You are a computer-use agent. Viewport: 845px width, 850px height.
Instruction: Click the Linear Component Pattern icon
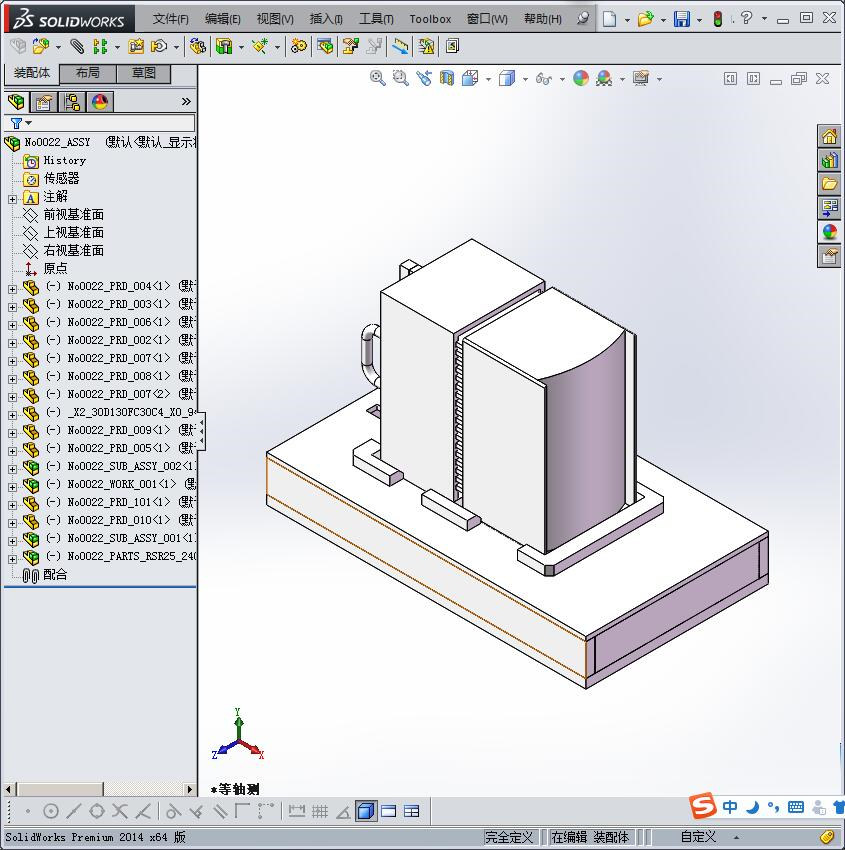[x=100, y=47]
